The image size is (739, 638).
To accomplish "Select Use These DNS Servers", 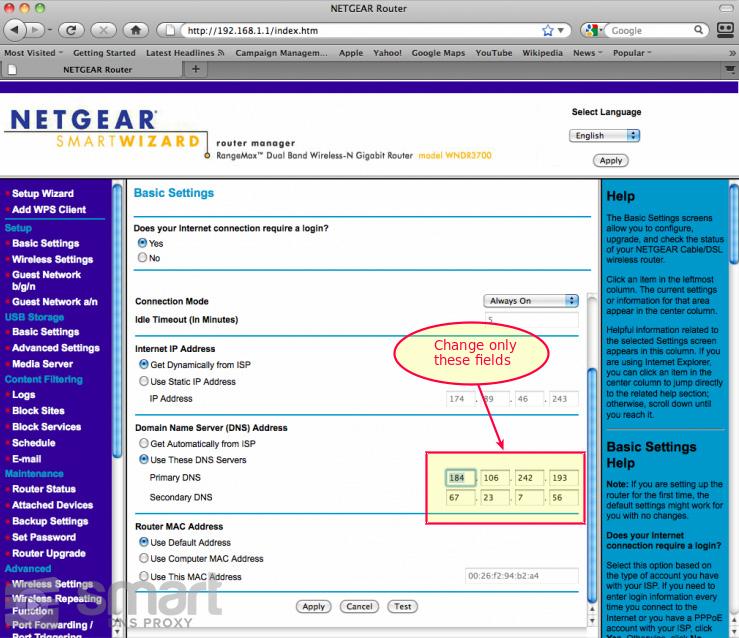I will [144, 459].
